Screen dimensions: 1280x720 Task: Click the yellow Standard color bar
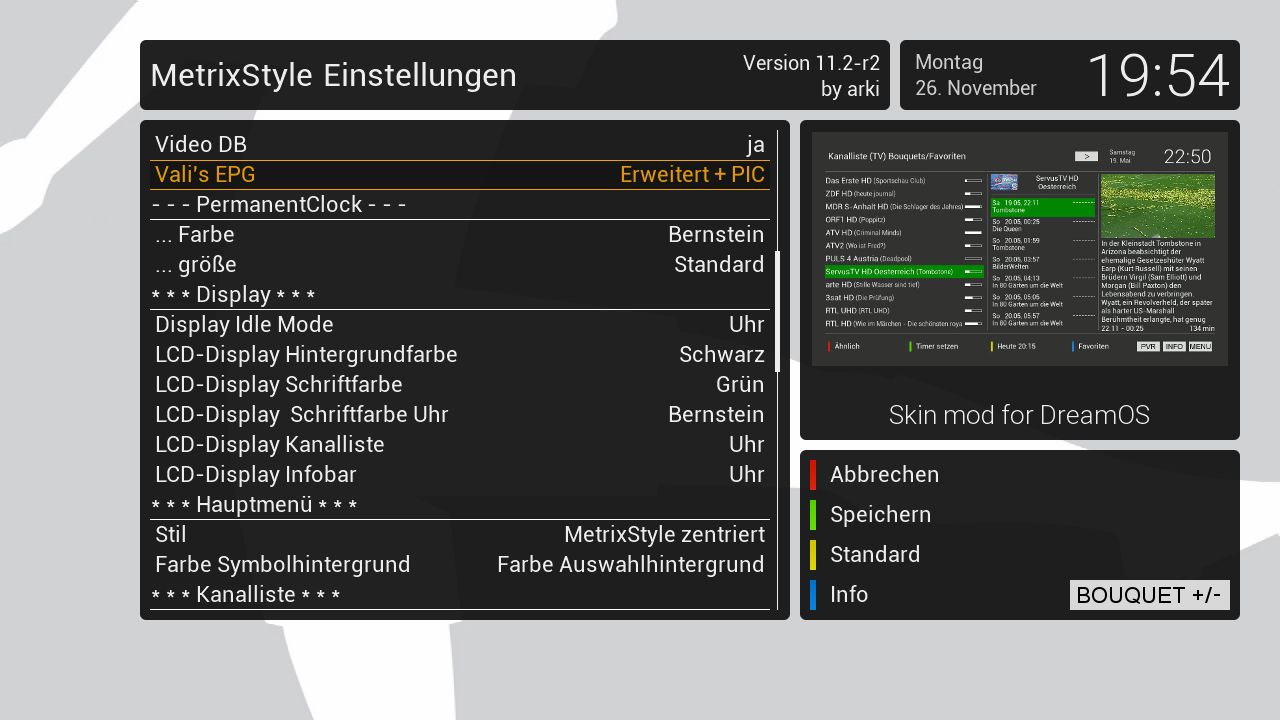tap(813, 555)
